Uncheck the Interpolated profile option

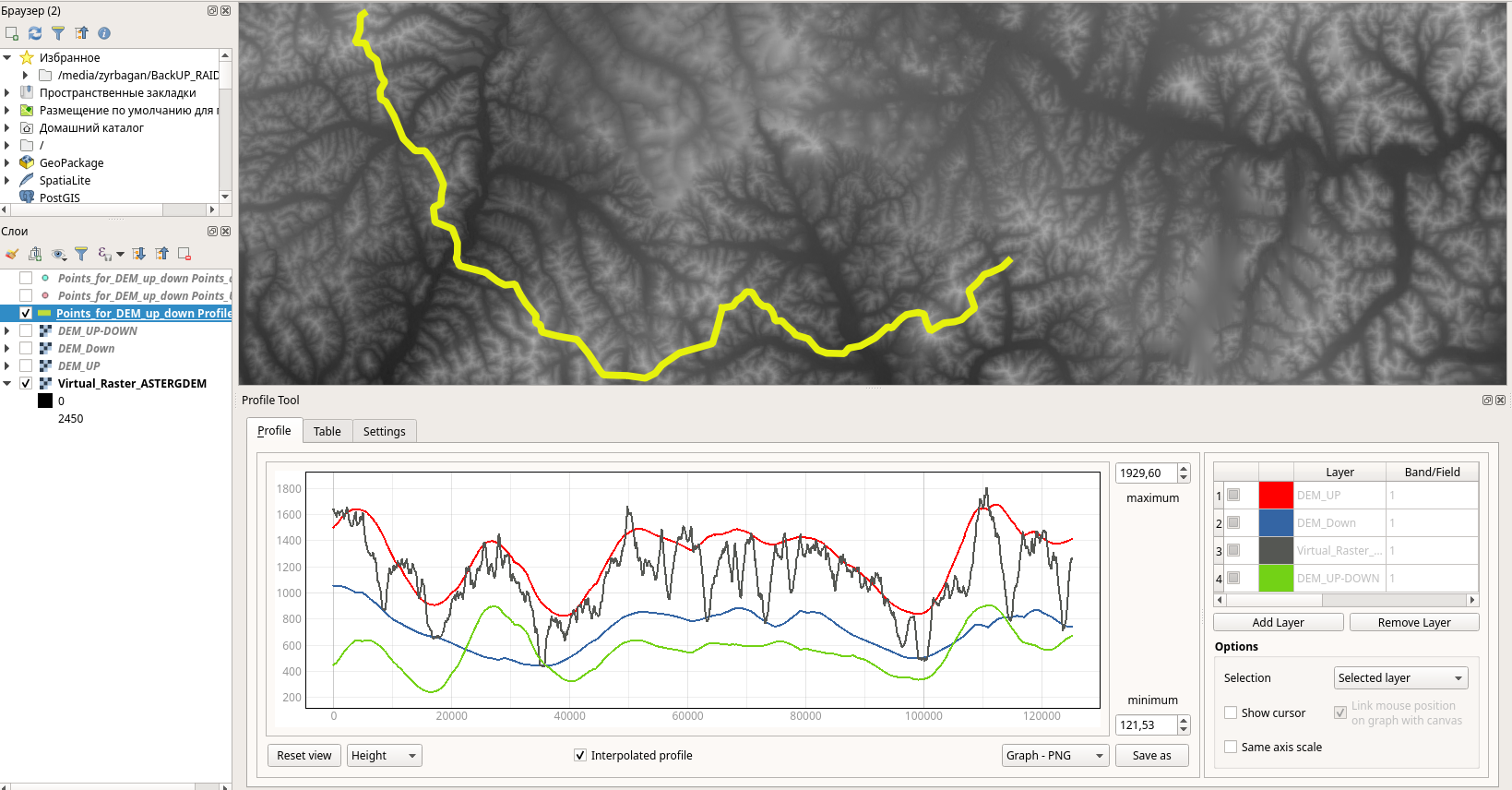point(580,755)
